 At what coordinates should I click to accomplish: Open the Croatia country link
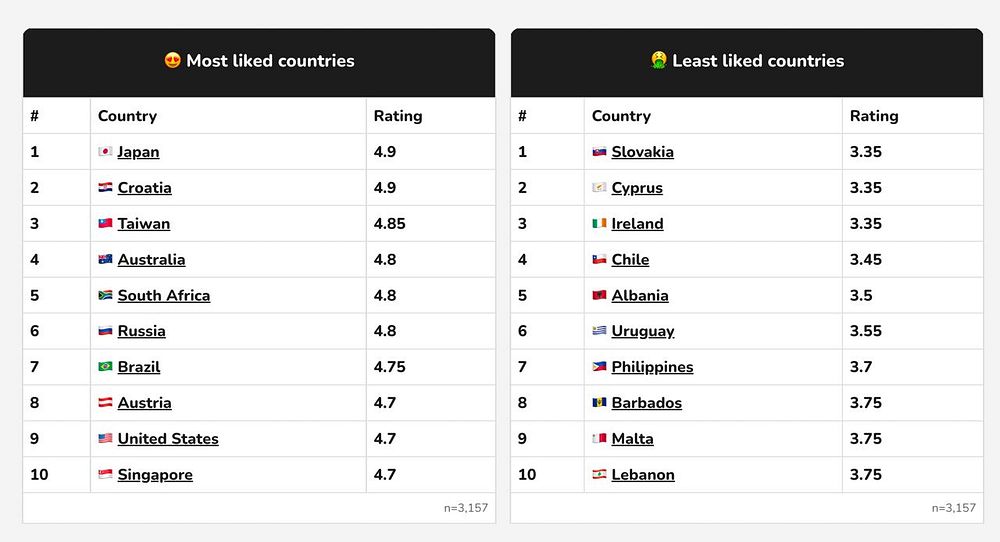pyautogui.click(x=144, y=187)
